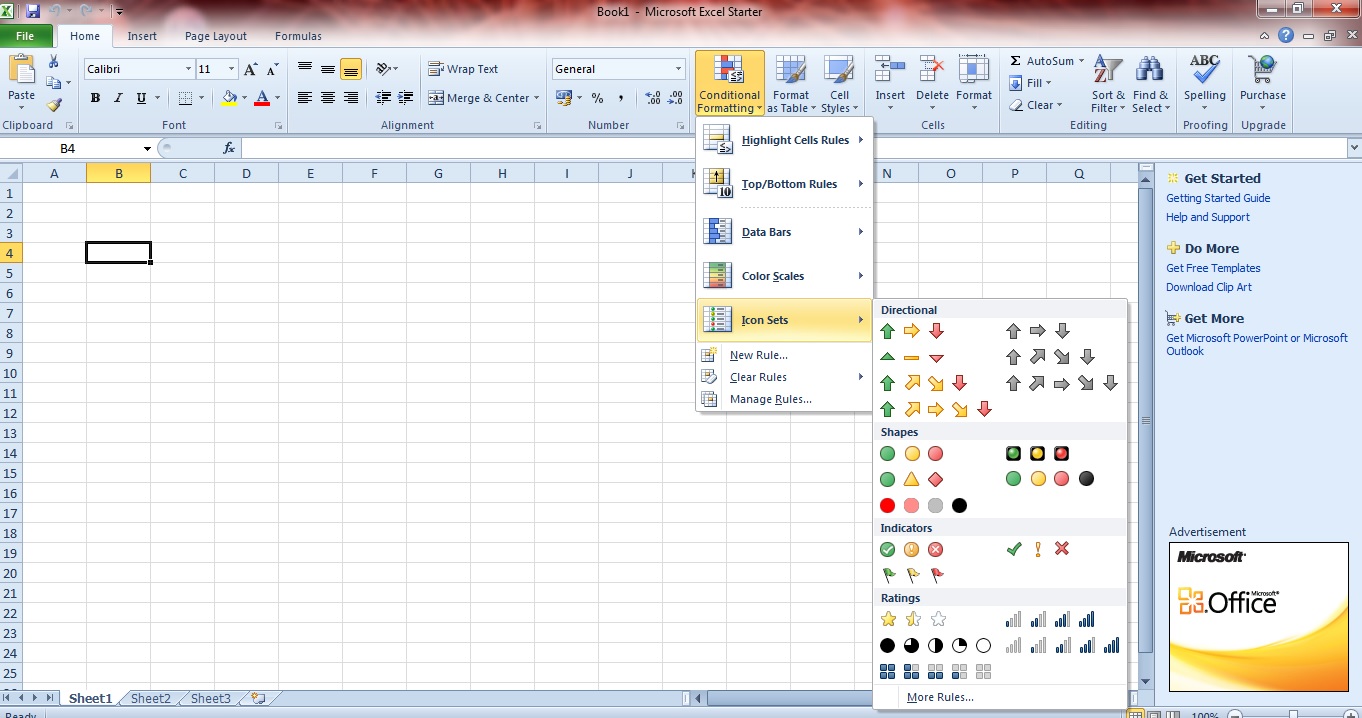This screenshot has width=1362, height=718.
Task: Open the Fill Color swatch button
Action: point(229,98)
